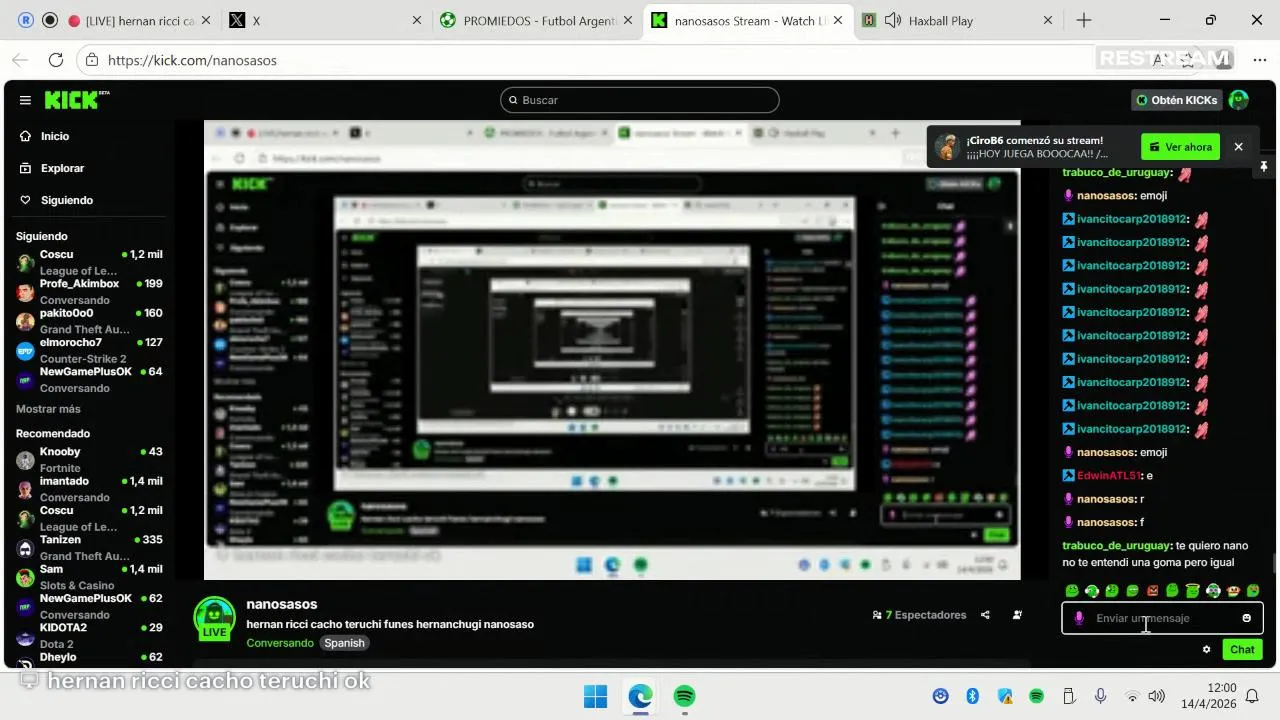Click the Spanish language tag
Viewport: 1280px width, 720px height.
[345, 643]
